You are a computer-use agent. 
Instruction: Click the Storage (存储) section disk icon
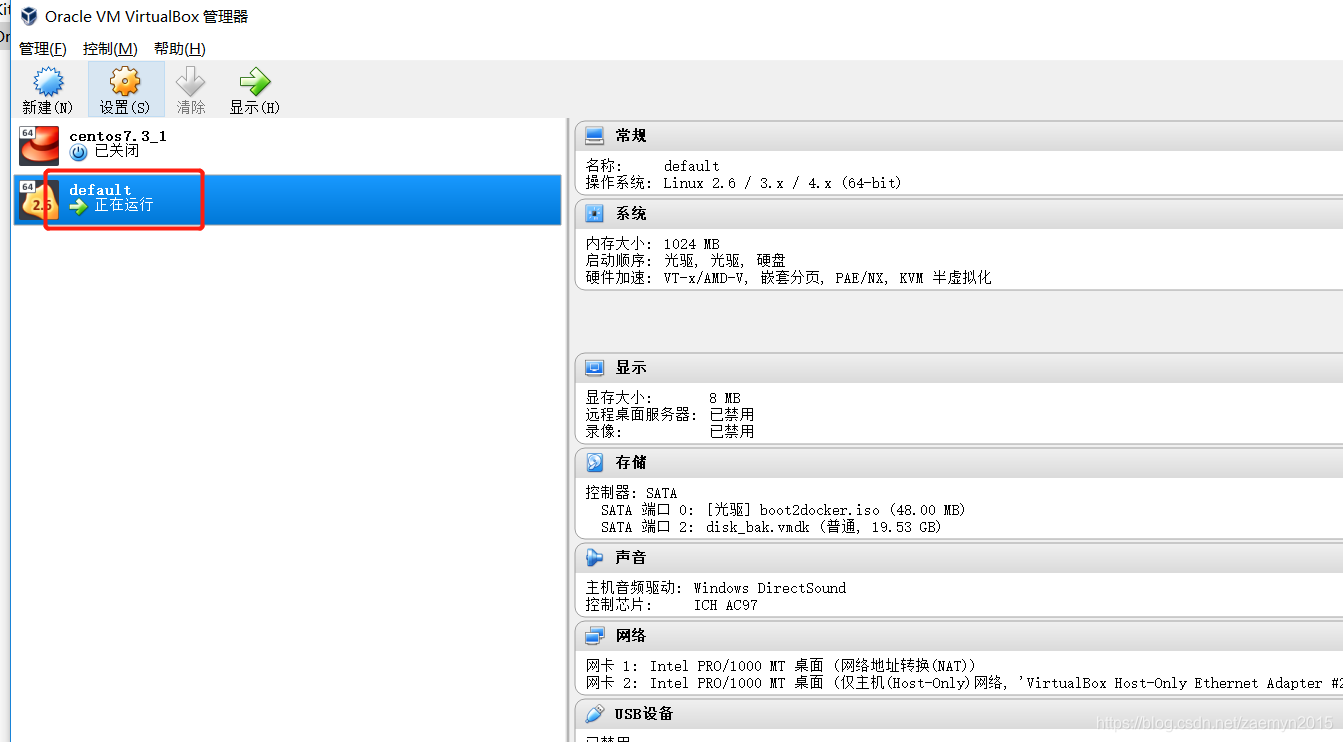click(595, 463)
